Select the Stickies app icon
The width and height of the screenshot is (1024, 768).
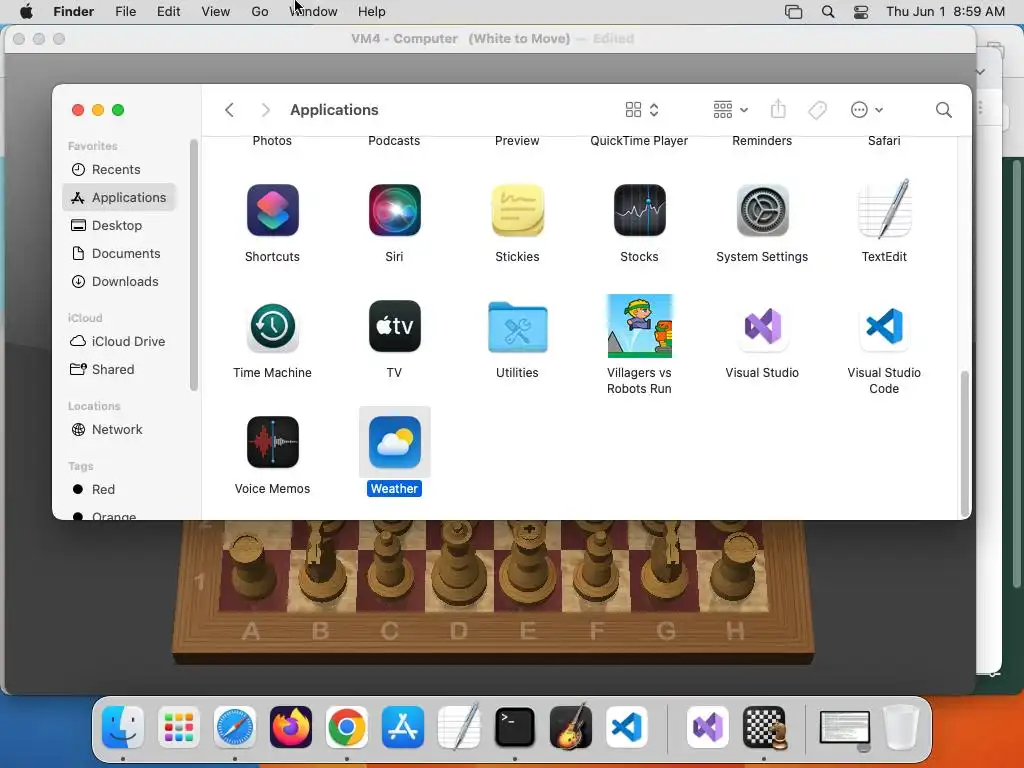tap(517, 210)
